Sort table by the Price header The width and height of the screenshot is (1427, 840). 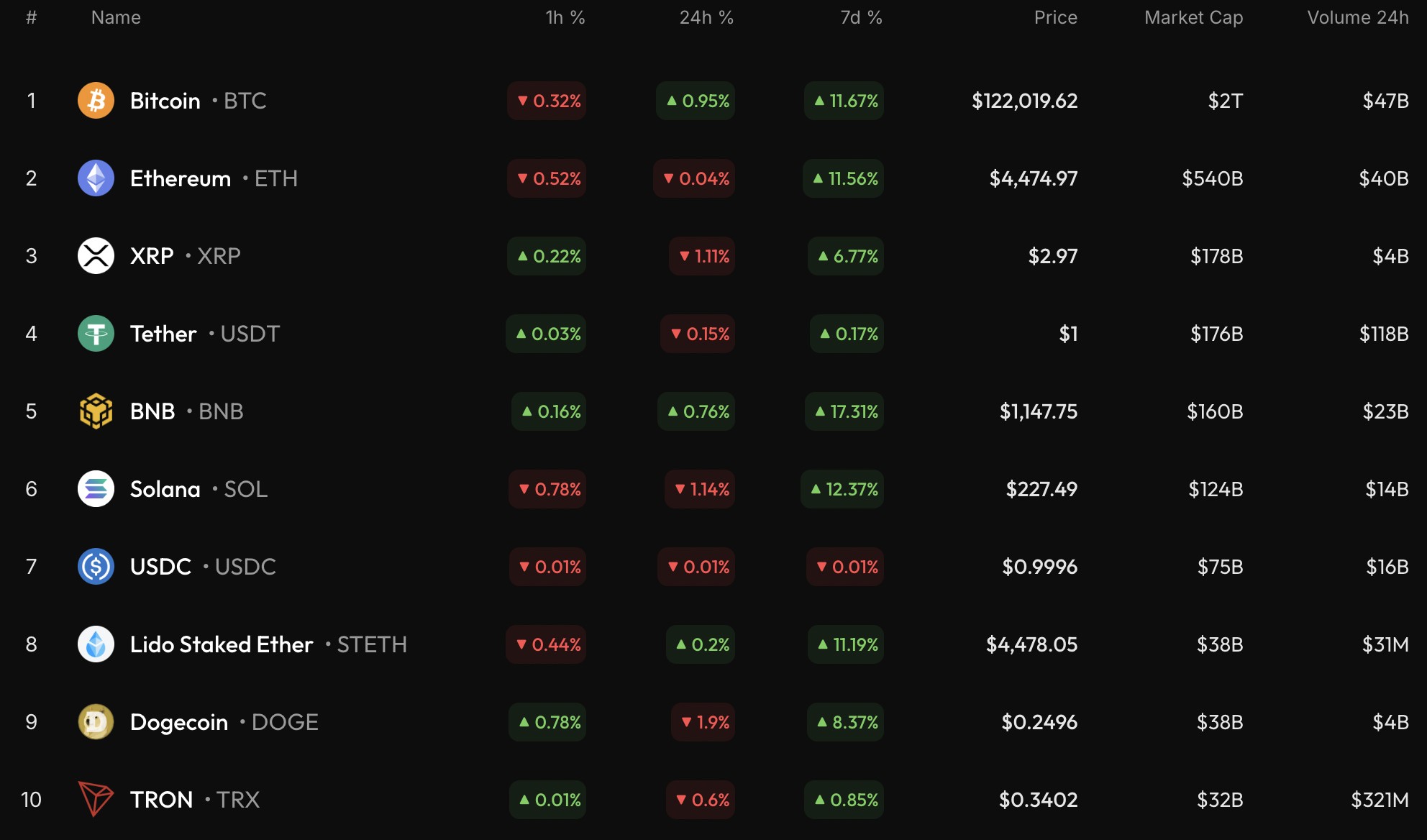click(1055, 17)
